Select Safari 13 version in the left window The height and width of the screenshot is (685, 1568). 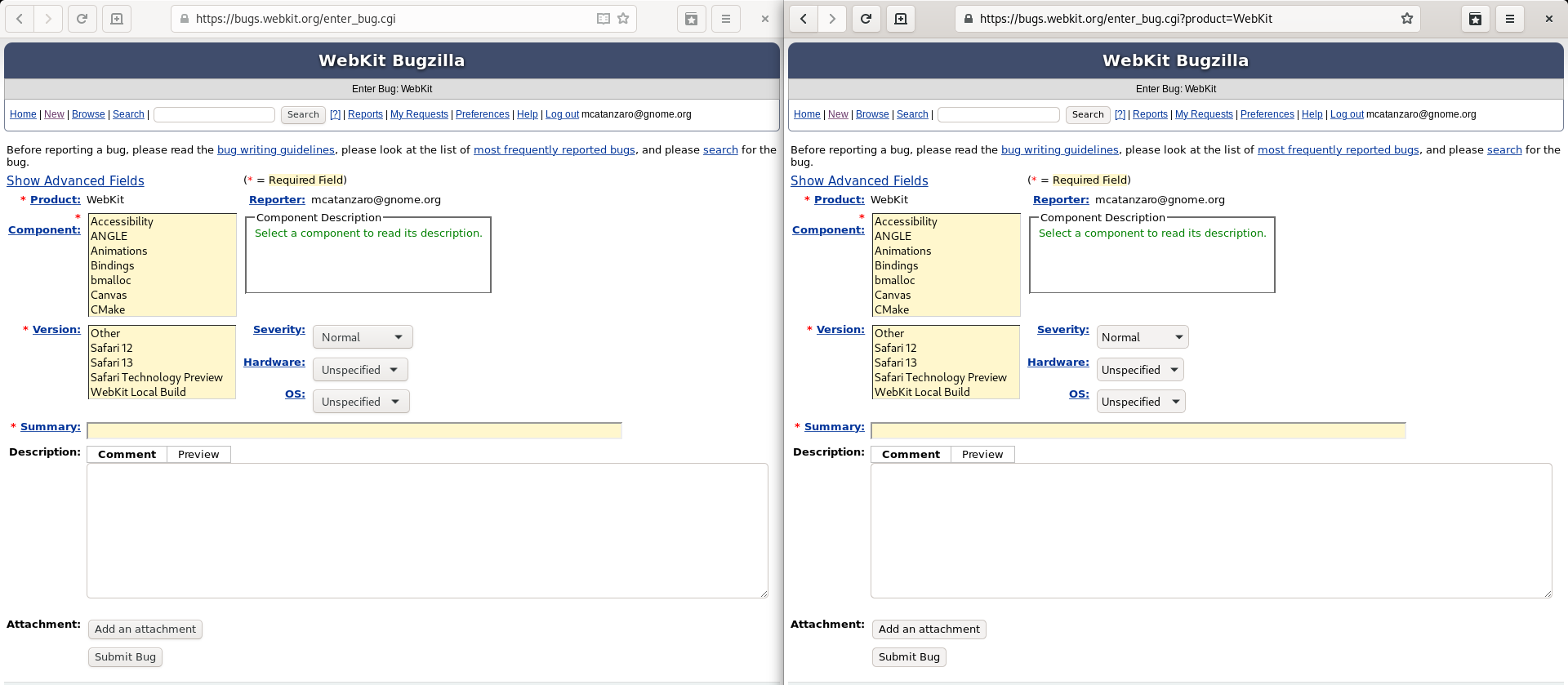tap(162, 363)
